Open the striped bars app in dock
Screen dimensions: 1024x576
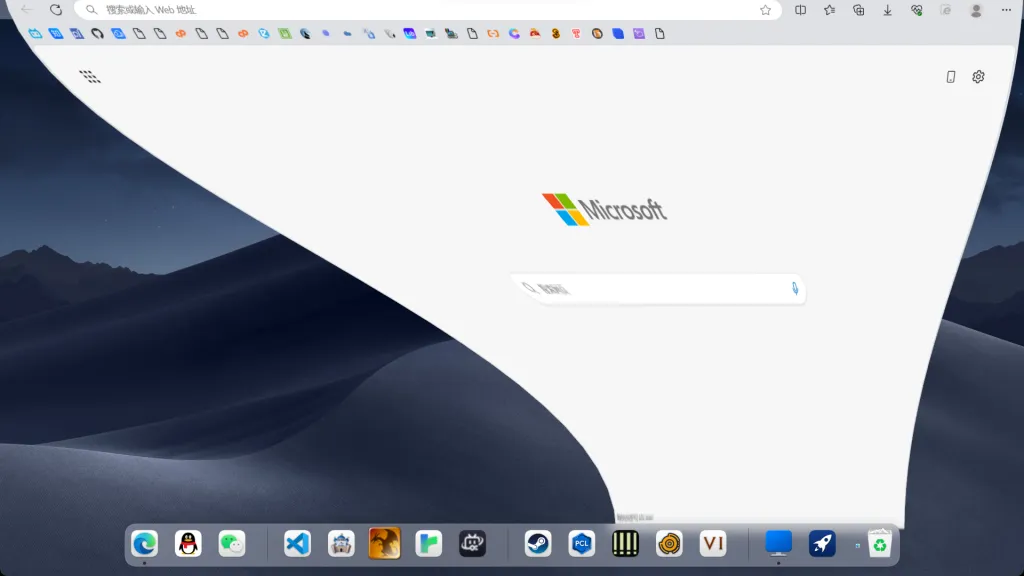(625, 543)
